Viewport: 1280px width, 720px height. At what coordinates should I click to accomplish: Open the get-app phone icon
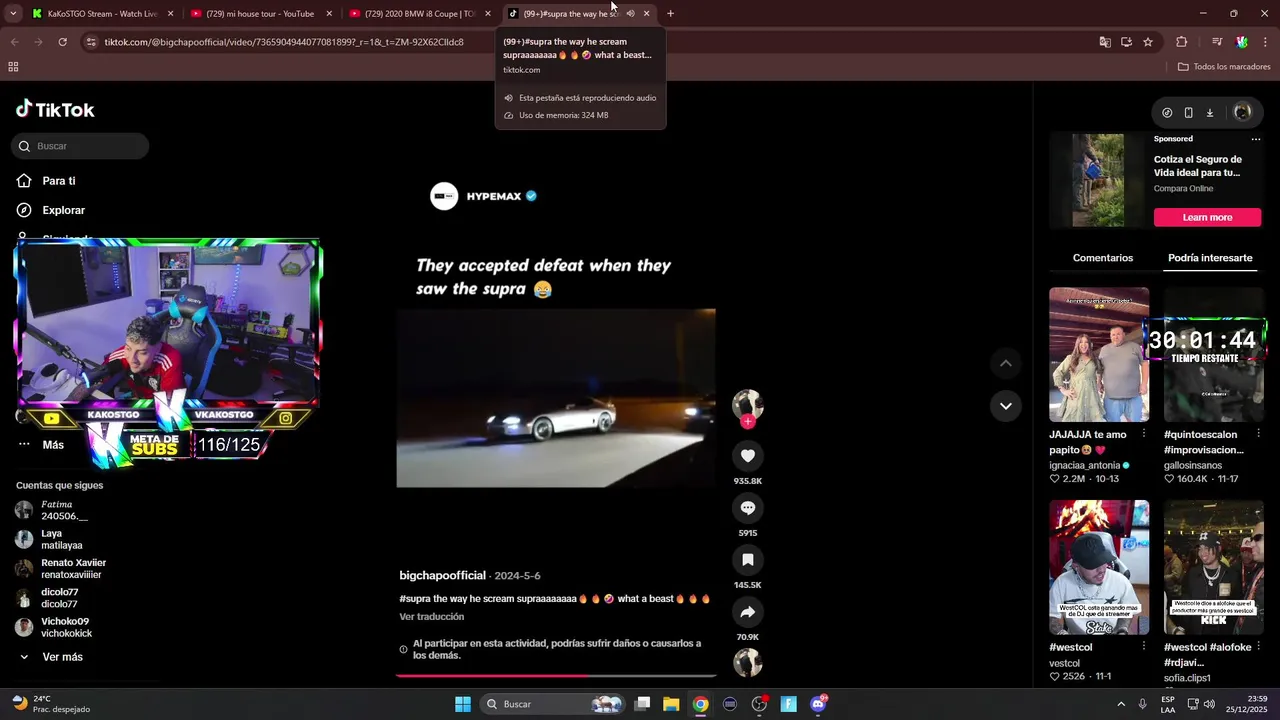pos(1188,113)
